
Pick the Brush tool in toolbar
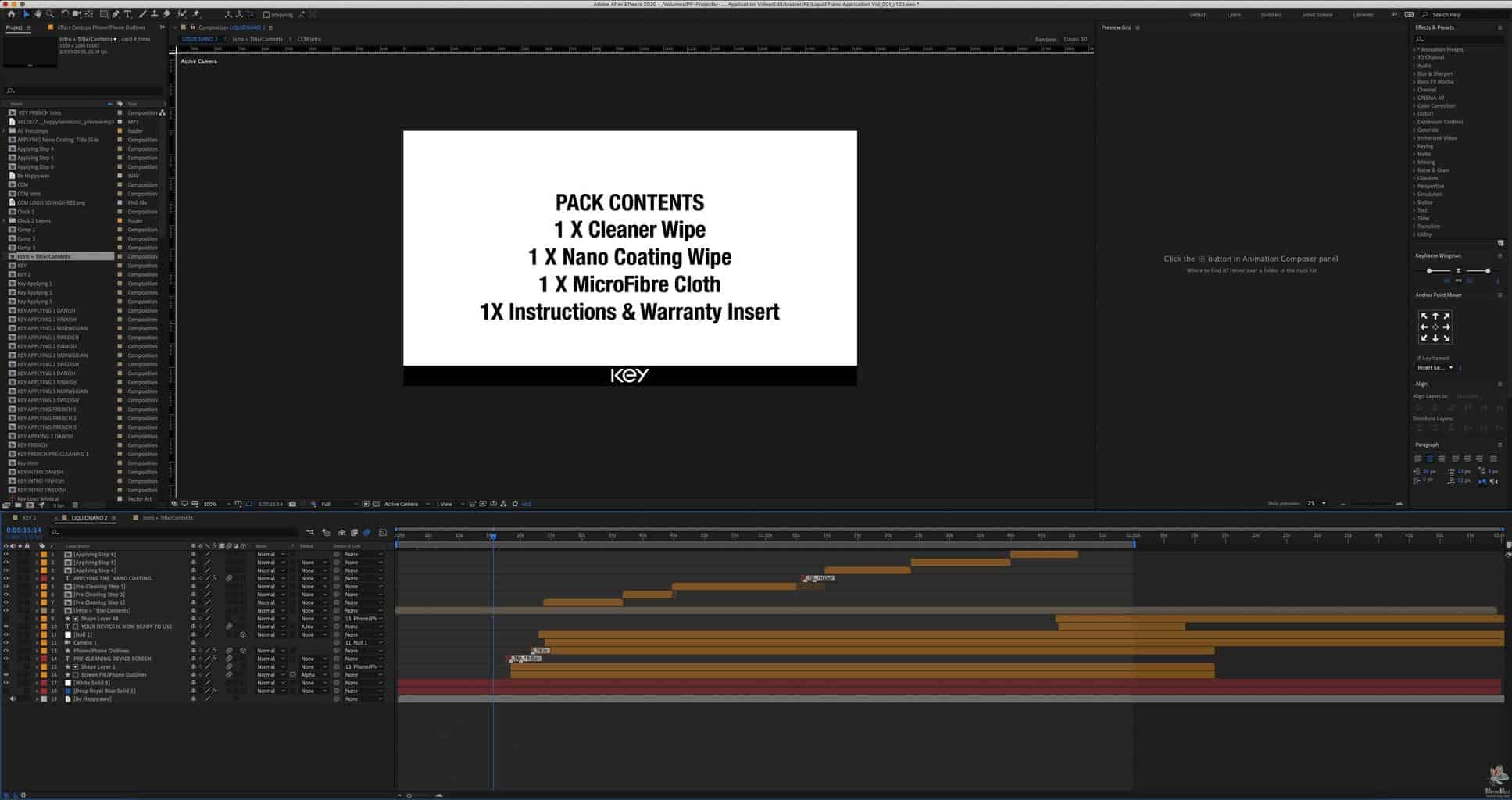(x=142, y=14)
